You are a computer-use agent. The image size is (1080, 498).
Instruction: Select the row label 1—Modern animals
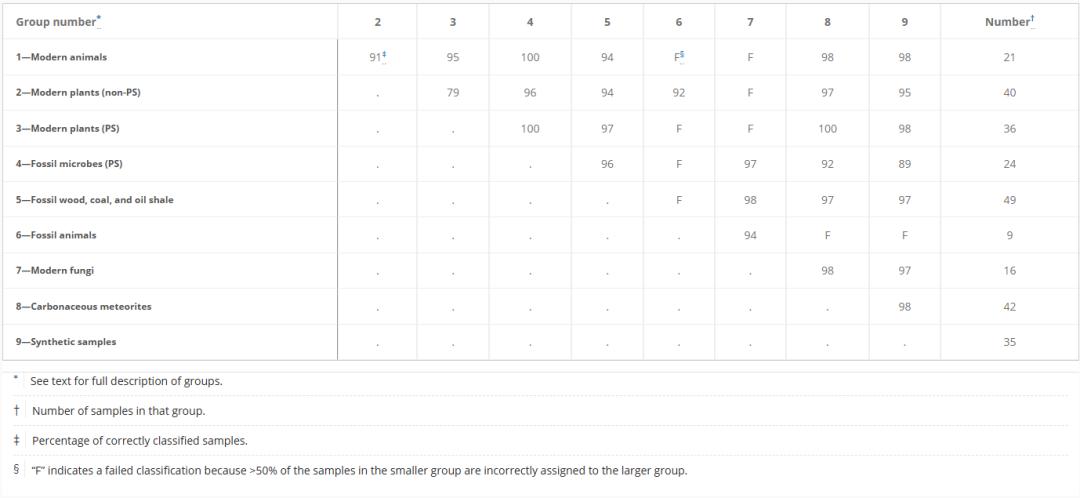61,57
